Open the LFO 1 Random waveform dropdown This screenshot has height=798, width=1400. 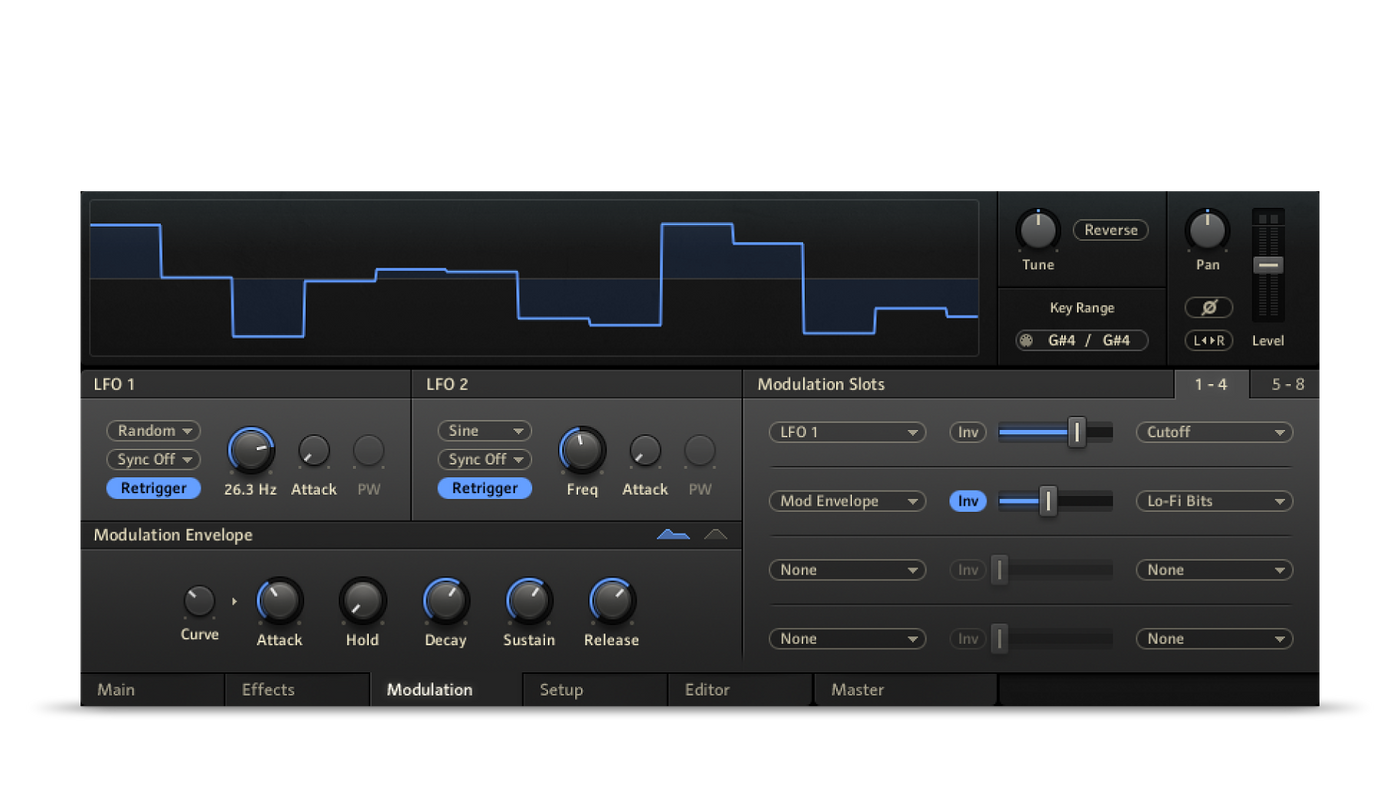[154, 431]
